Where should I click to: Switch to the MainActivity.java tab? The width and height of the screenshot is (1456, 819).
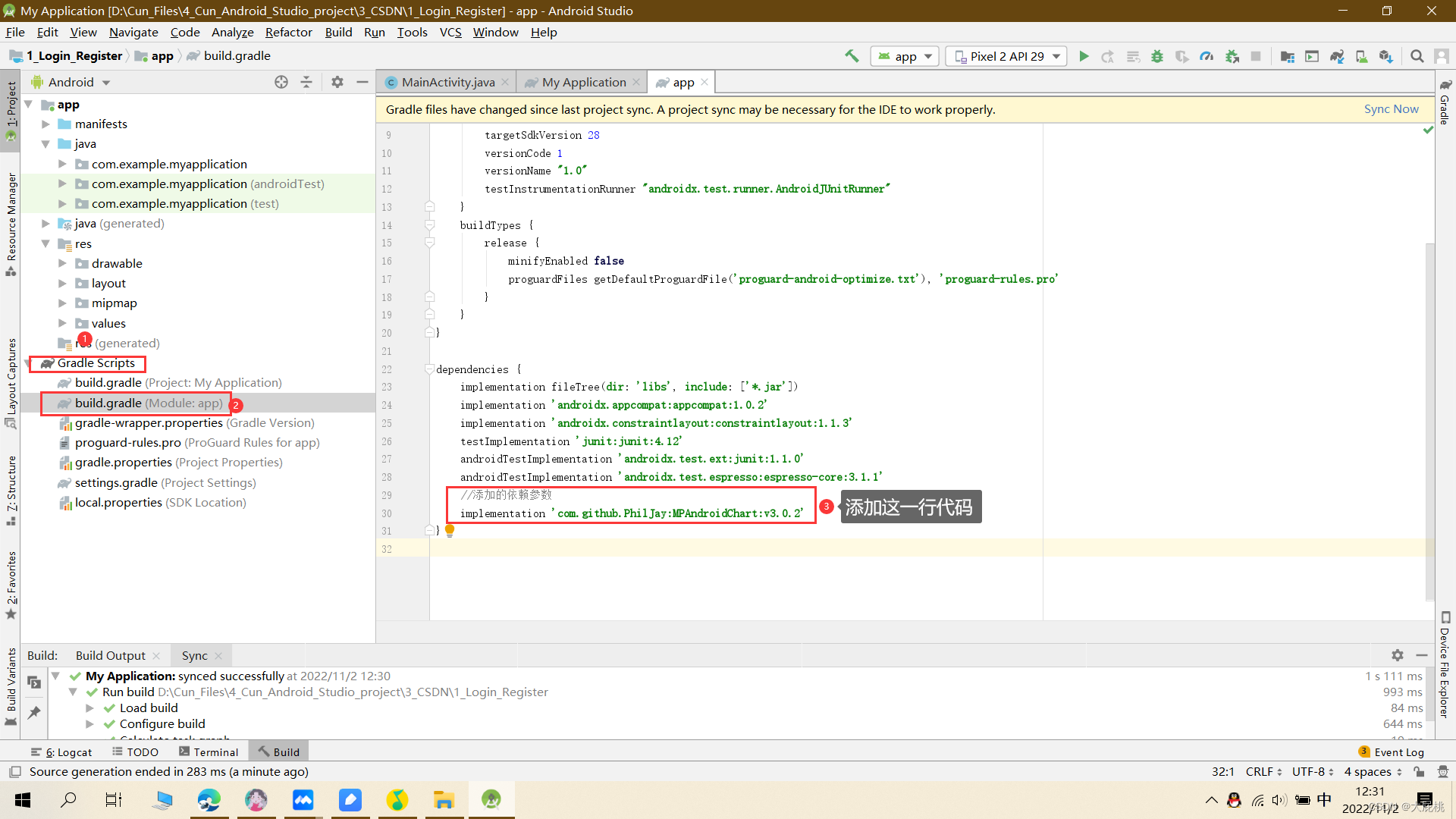pyautogui.click(x=446, y=82)
